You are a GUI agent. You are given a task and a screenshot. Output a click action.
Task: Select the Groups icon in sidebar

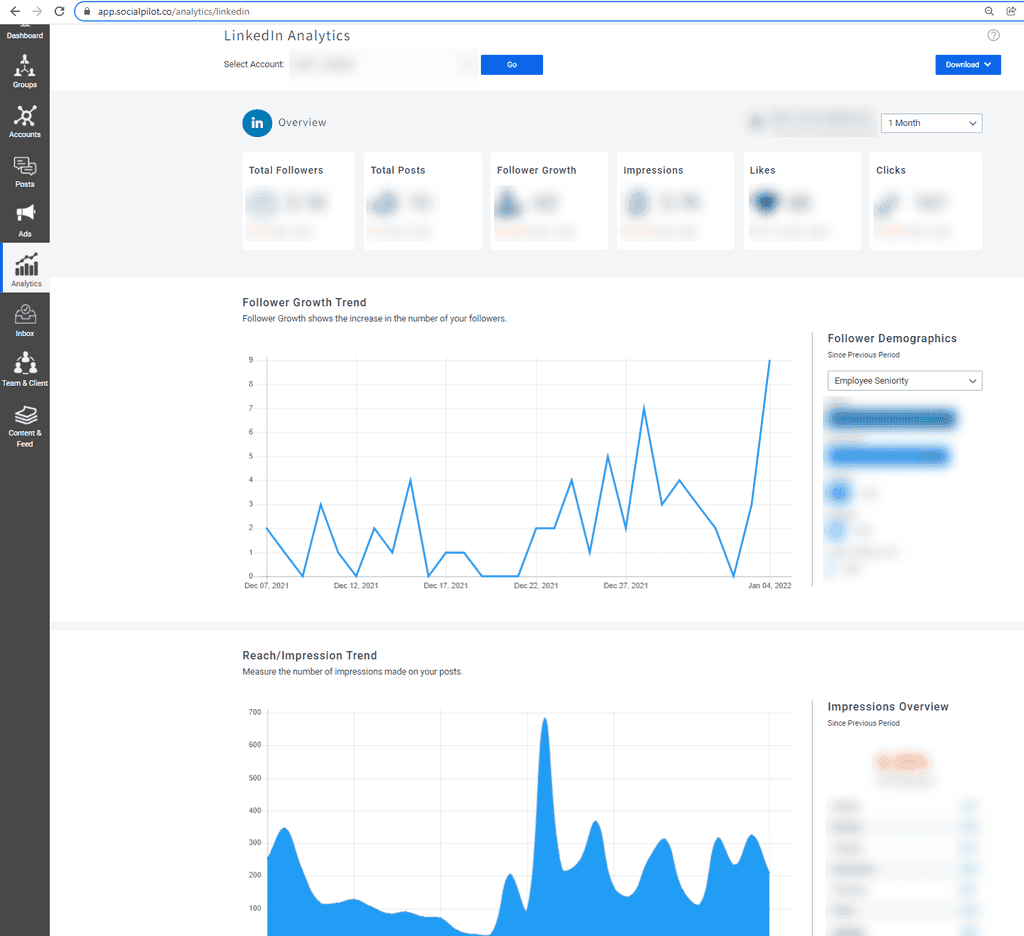[x=25, y=68]
